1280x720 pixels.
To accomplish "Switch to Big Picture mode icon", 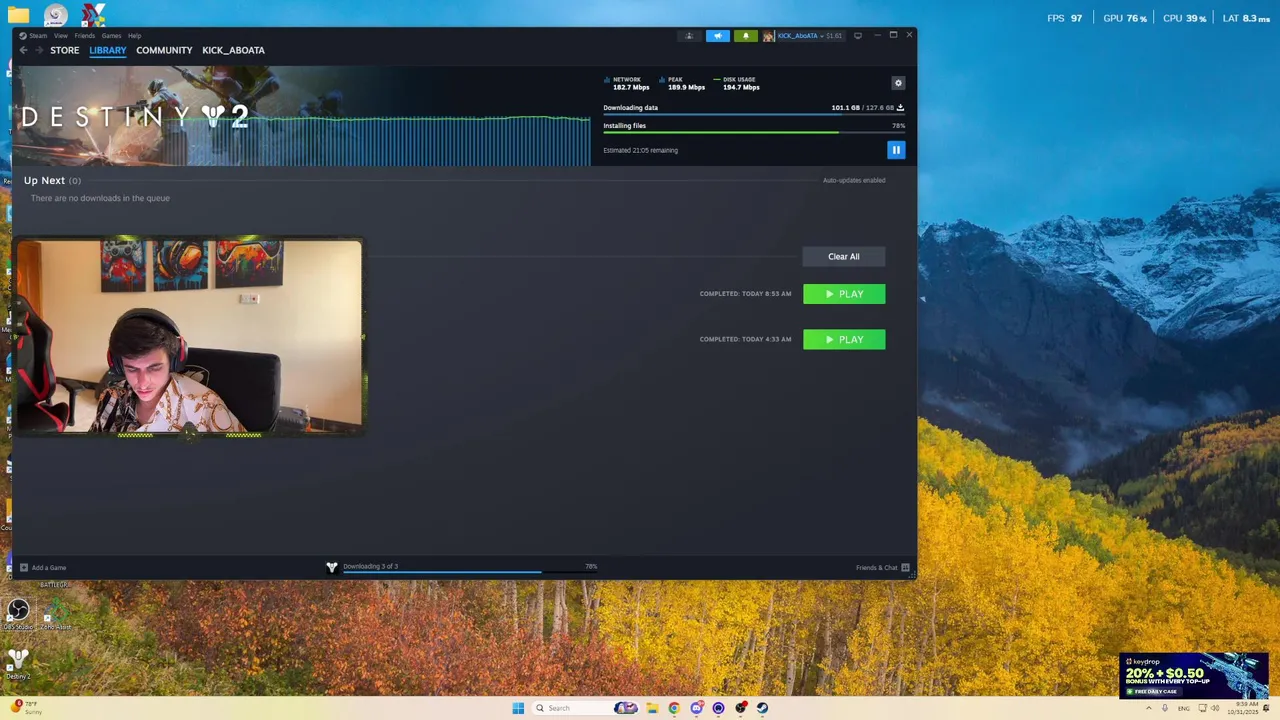I will click(x=857, y=36).
